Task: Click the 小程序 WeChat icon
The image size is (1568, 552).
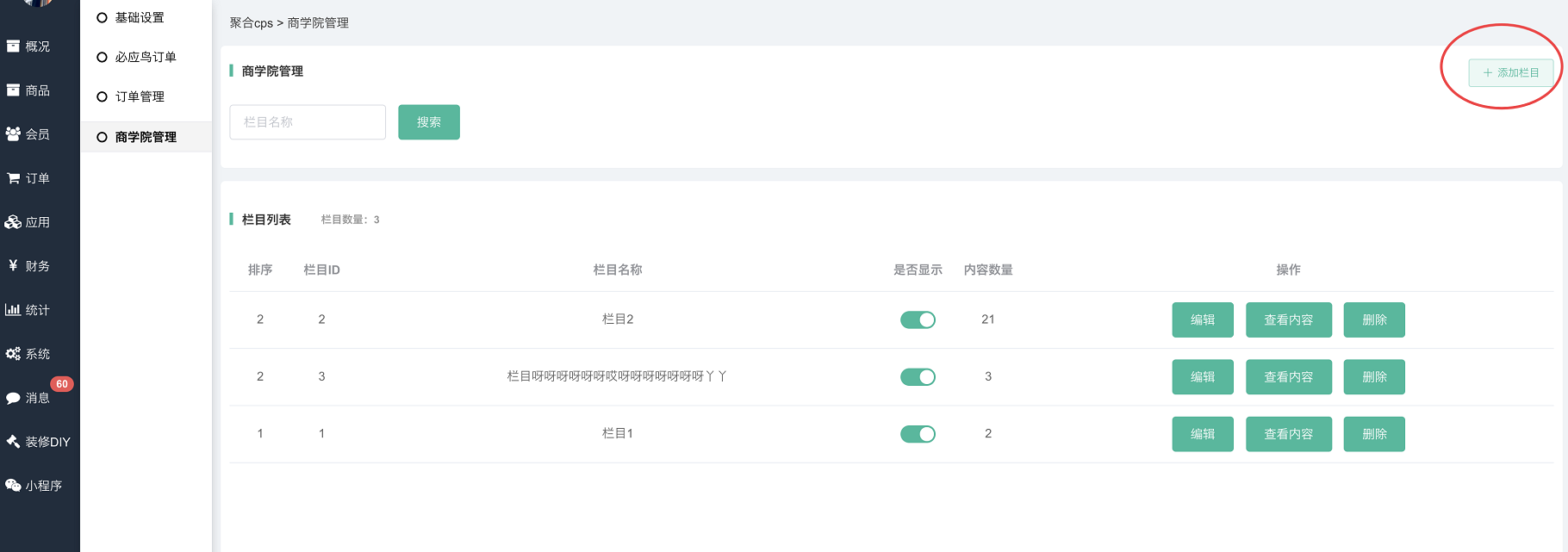Action: click(x=13, y=486)
